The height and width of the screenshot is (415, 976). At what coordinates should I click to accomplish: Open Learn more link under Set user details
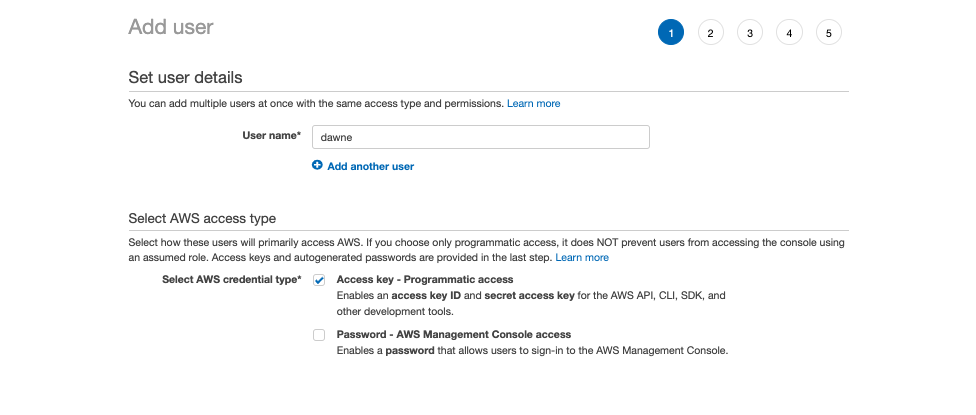[533, 103]
